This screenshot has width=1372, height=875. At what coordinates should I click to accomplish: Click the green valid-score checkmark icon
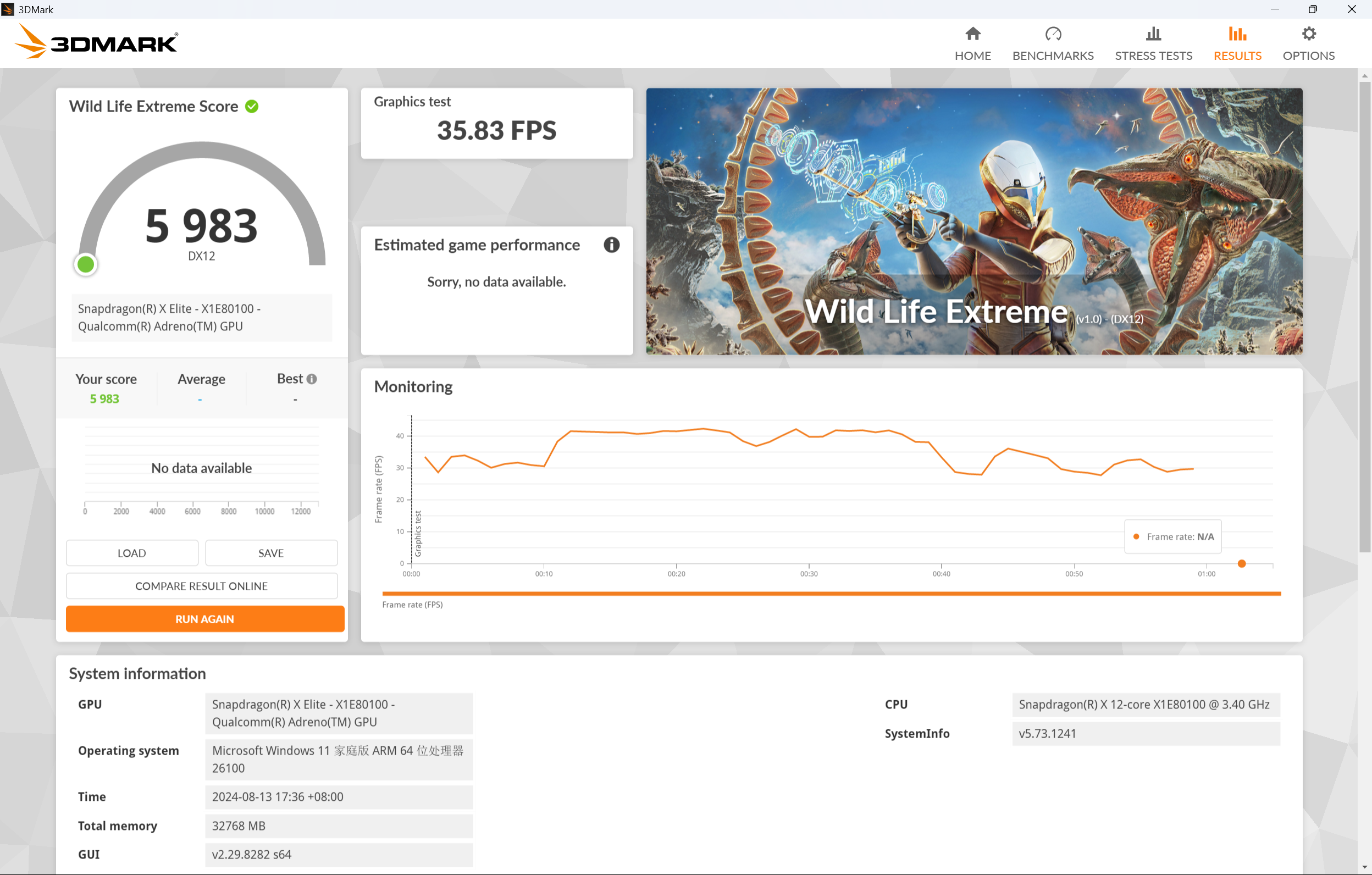point(252,107)
